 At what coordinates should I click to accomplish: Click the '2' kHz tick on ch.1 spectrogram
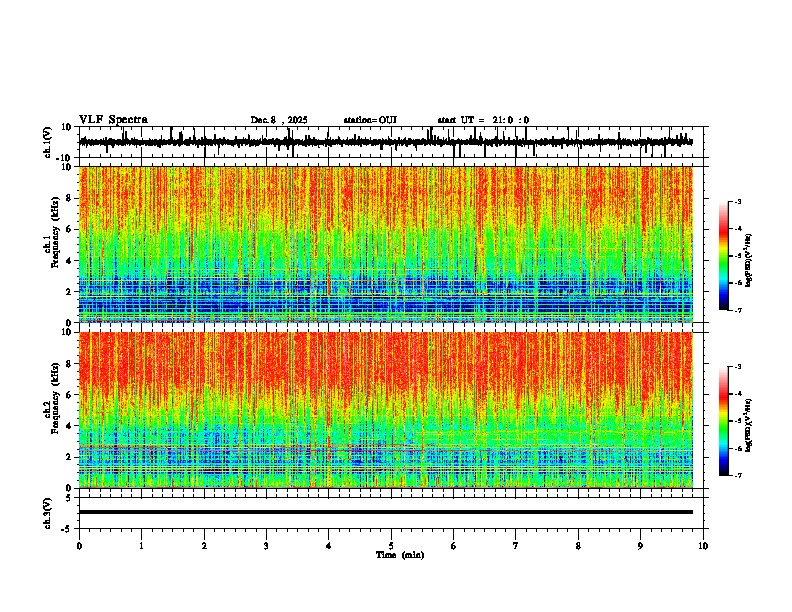70,291
